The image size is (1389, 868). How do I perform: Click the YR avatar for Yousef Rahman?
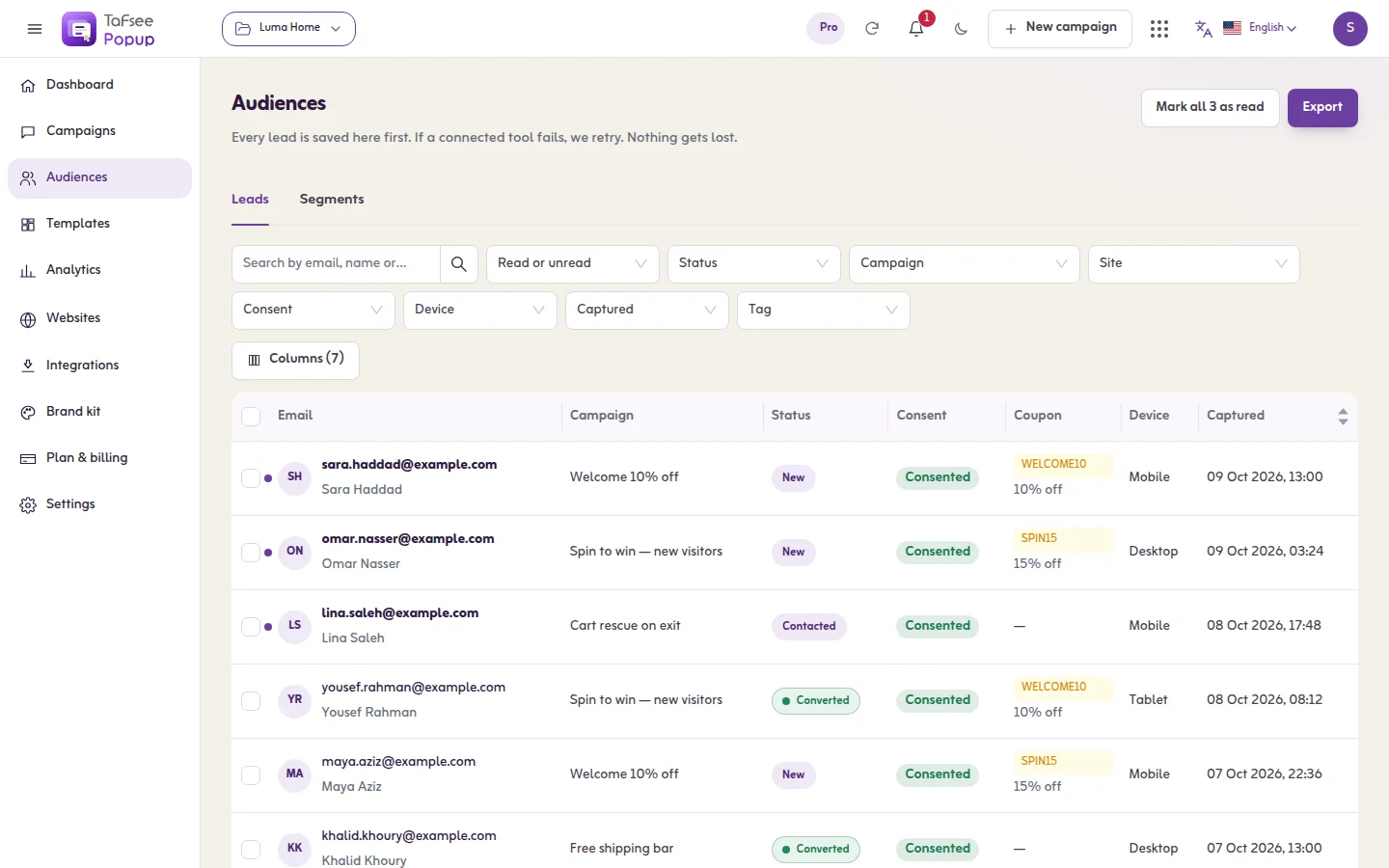(295, 700)
